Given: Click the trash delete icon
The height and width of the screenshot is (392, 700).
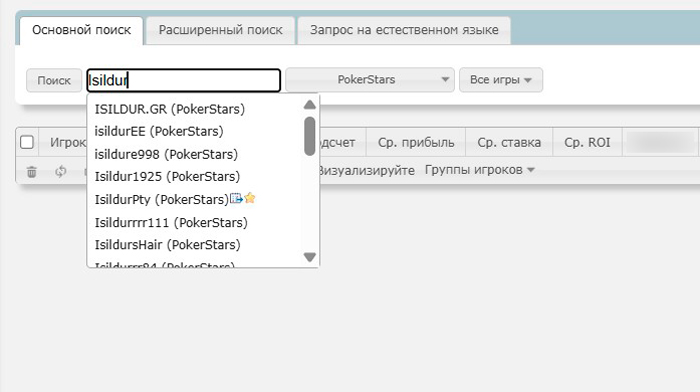Looking at the screenshot, I should pyautogui.click(x=32, y=171).
